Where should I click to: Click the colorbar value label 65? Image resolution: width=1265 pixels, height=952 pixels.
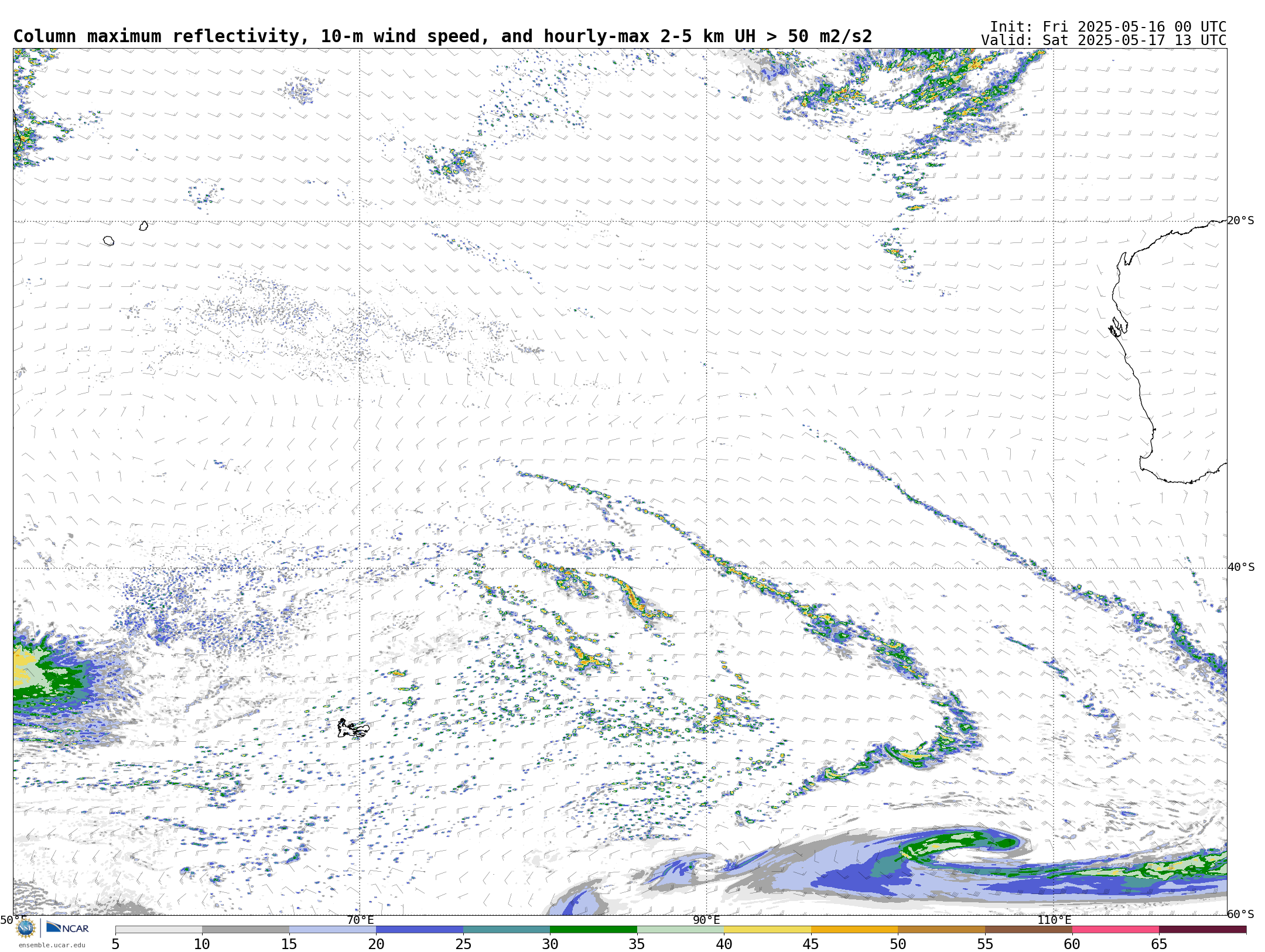(1159, 944)
